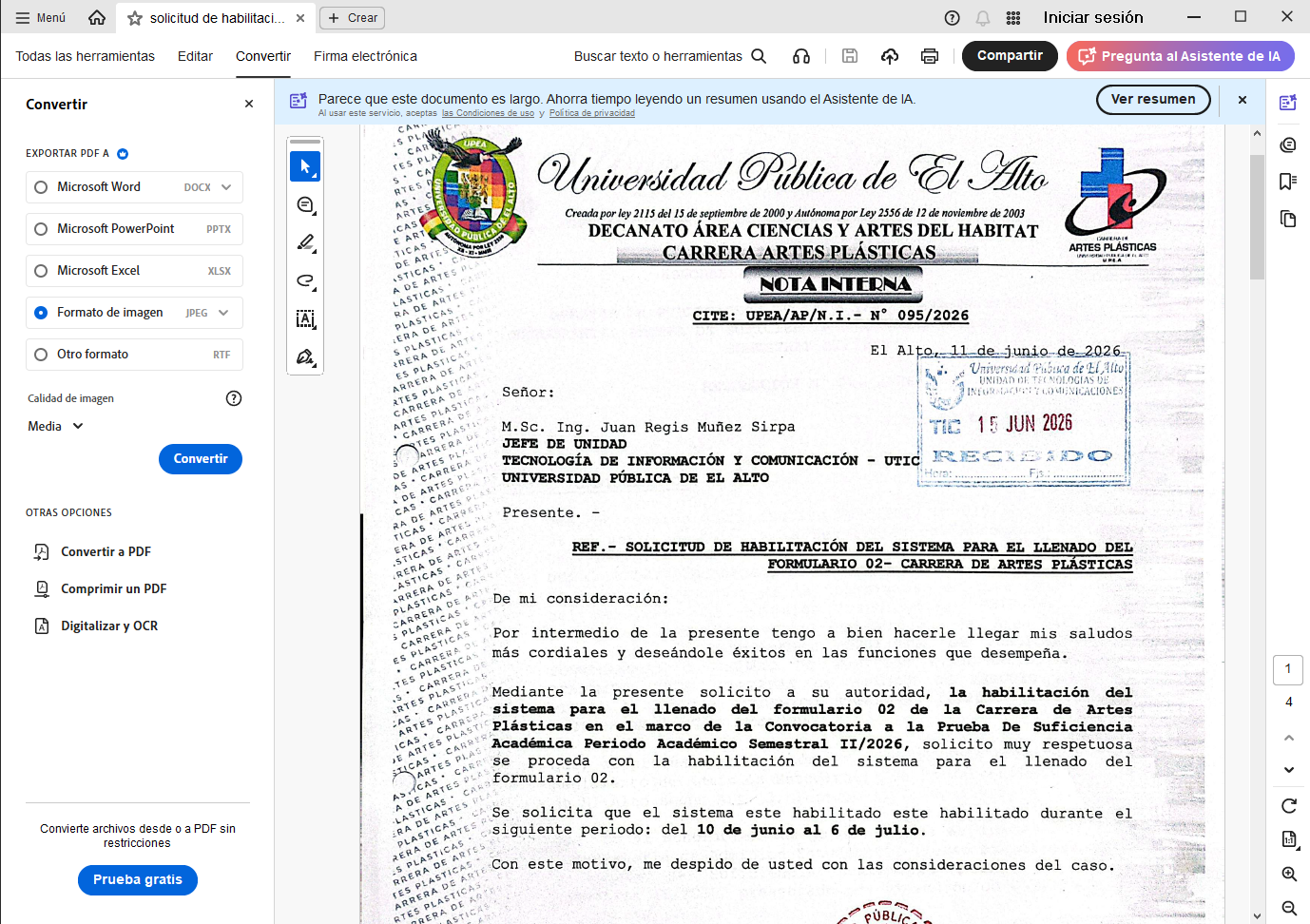1310x924 pixels.
Task: Activate the text recognition AI tool
Action: coord(305,318)
